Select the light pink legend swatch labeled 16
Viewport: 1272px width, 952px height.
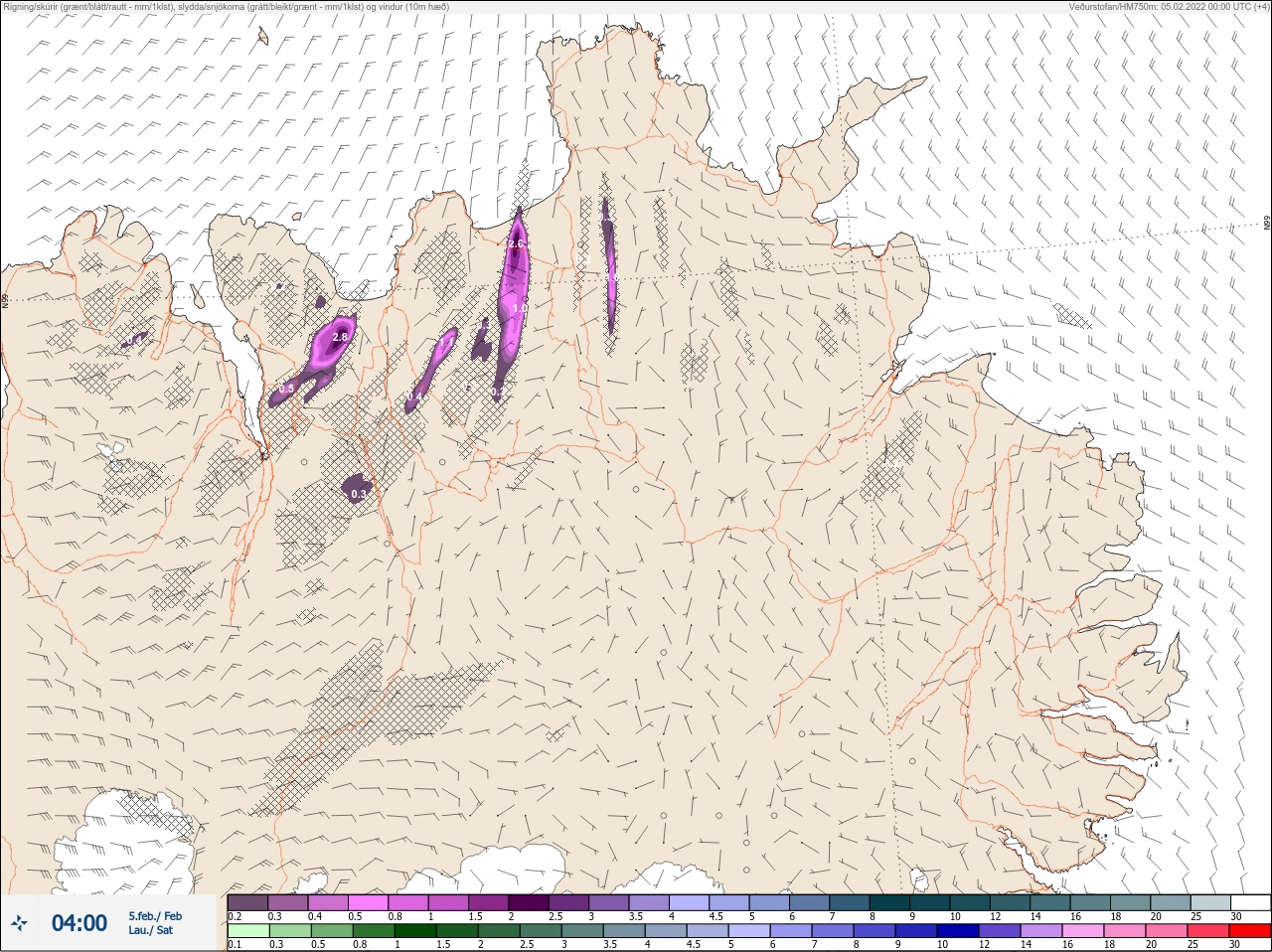pyautogui.click(x=1083, y=931)
